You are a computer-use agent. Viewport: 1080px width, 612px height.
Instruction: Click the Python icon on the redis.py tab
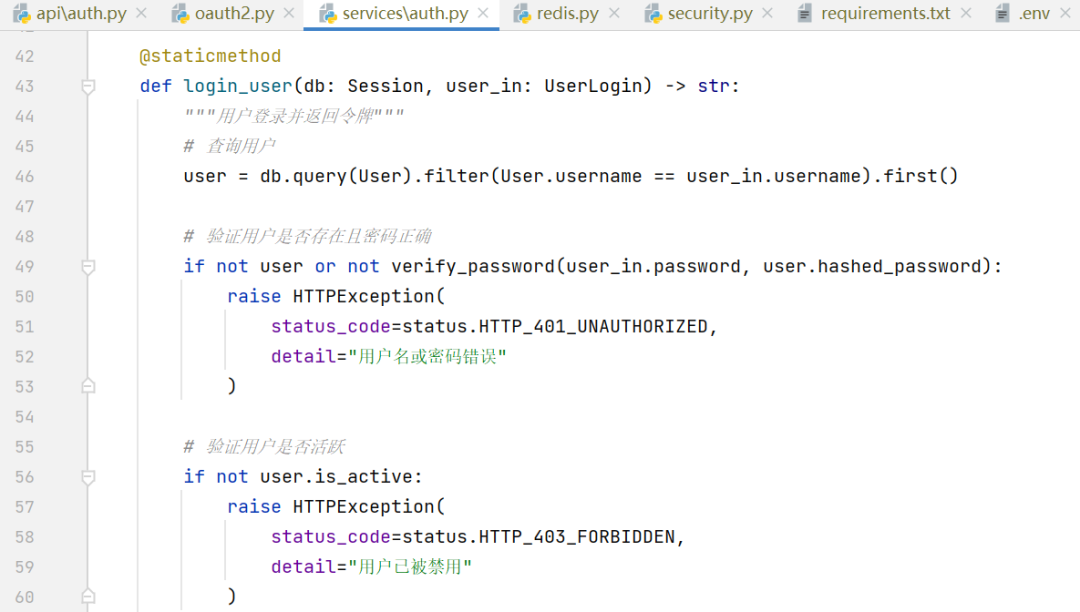524,14
